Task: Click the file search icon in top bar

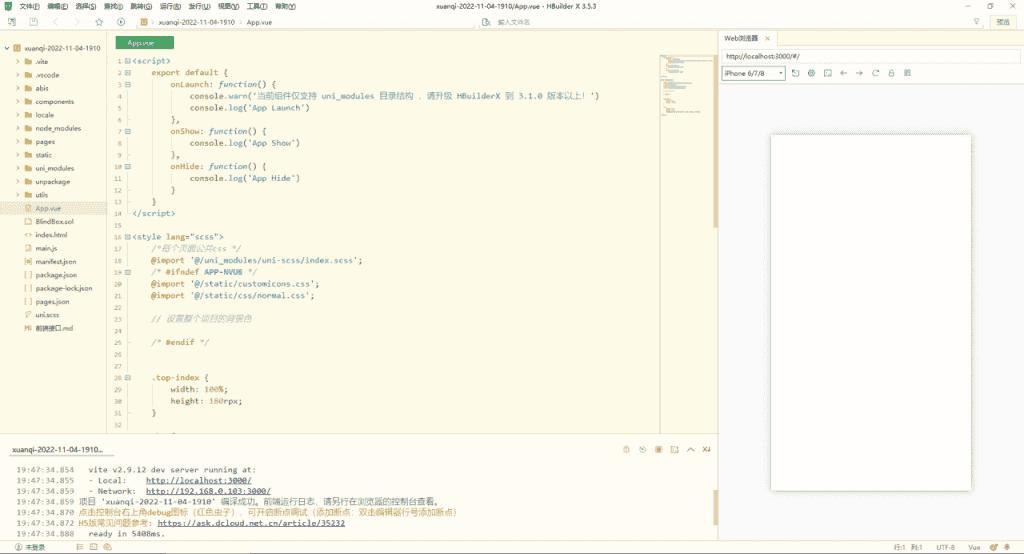Action: coord(486,22)
